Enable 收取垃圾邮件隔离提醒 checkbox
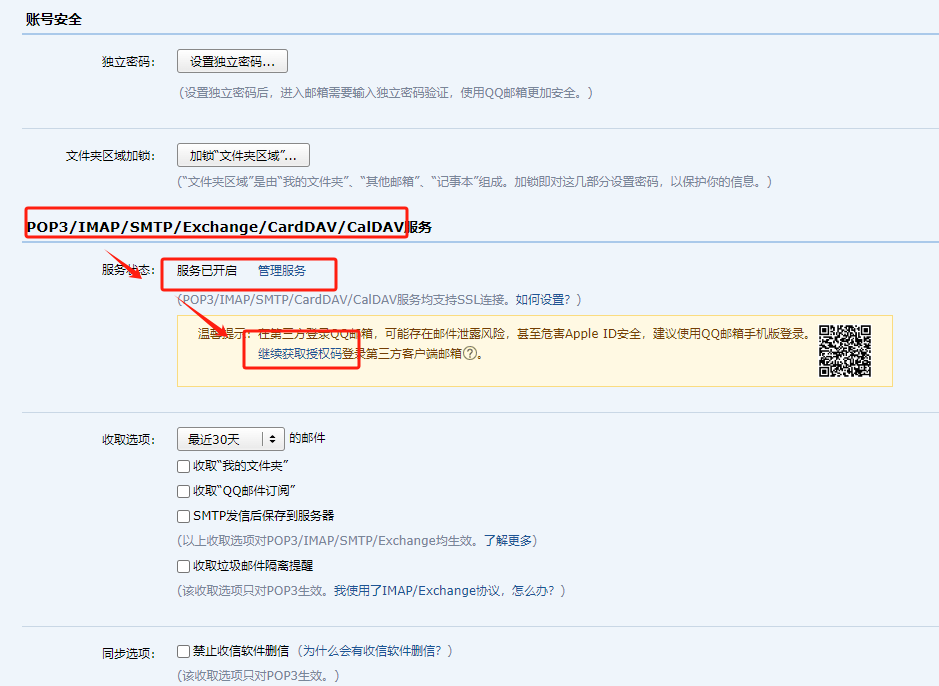Screen dimensions: 939x686 (x=183, y=567)
